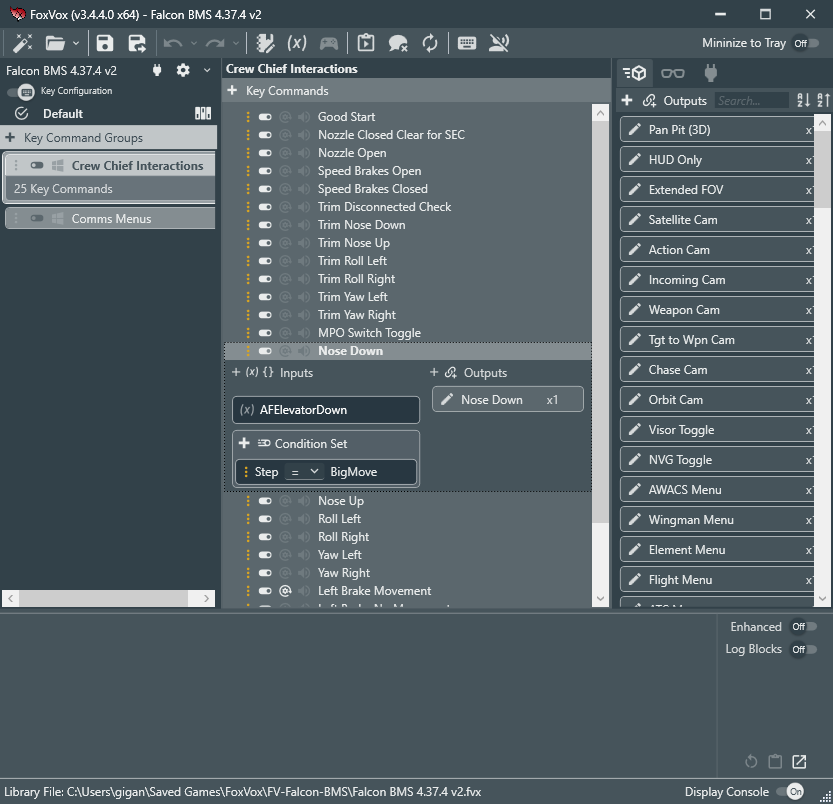Viewport: 833px width, 804px height.
Task: Edit Pan Pit (3D) output pencil icon
Action: coord(634,129)
